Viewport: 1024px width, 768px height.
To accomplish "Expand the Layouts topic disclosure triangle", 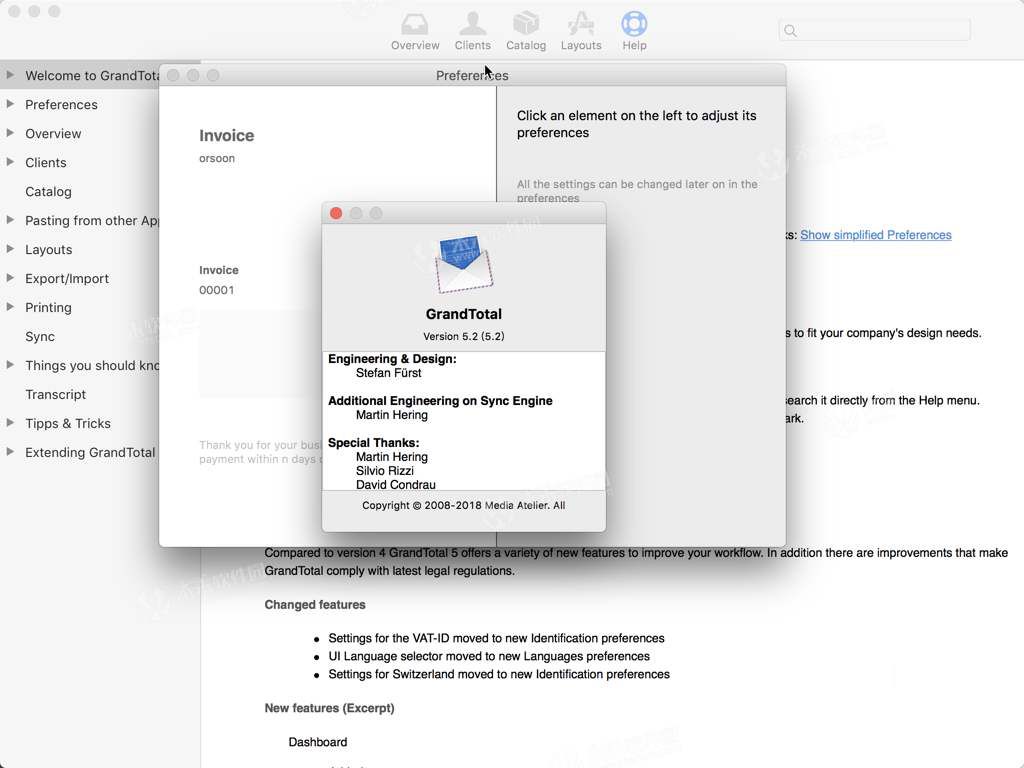I will click(10, 249).
